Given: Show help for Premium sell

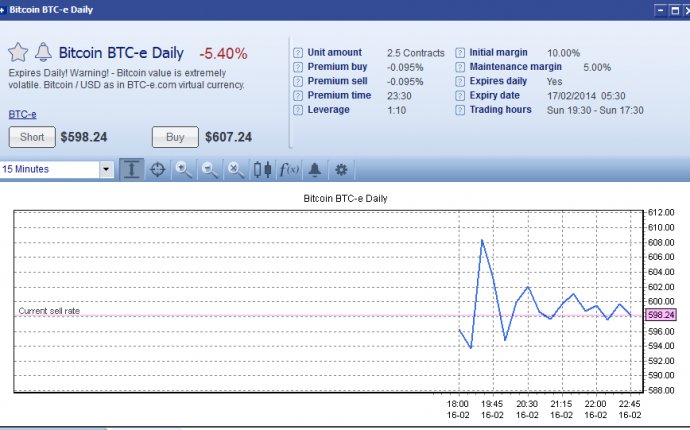Looking at the screenshot, I should pos(298,81).
